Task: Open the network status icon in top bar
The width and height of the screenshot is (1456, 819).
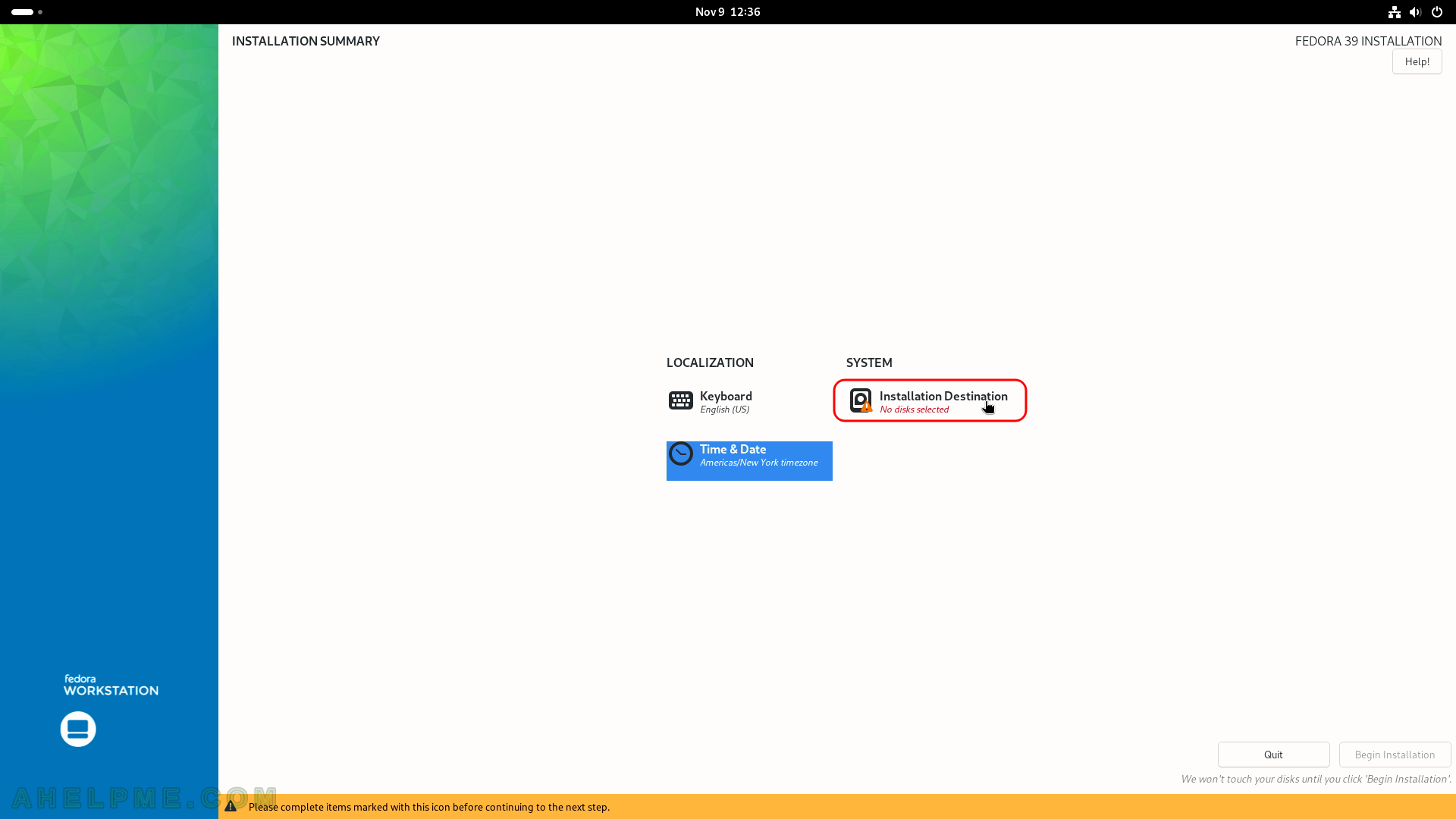Action: 1394,12
